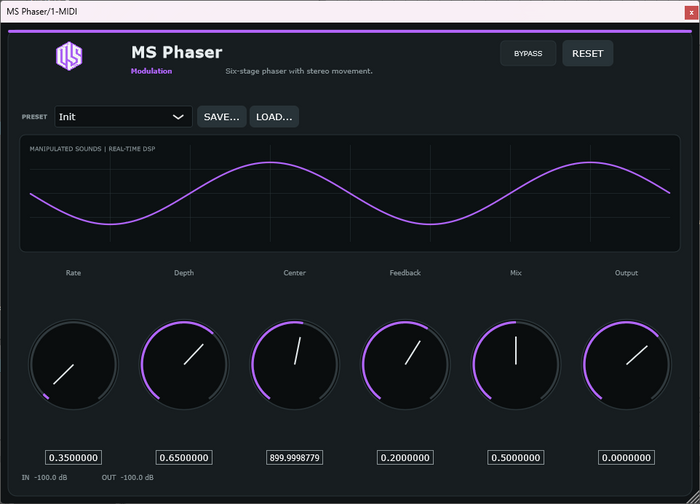Click the Modulation category label
Image resolution: width=700 pixels, height=504 pixels.
pyautogui.click(x=151, y=71)
